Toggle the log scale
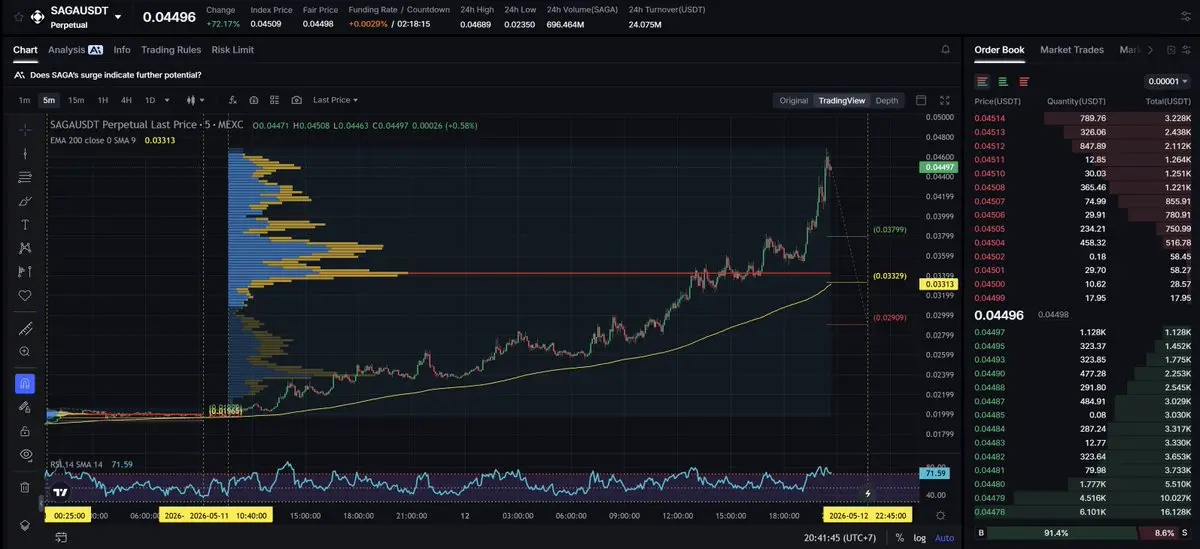 919,538
